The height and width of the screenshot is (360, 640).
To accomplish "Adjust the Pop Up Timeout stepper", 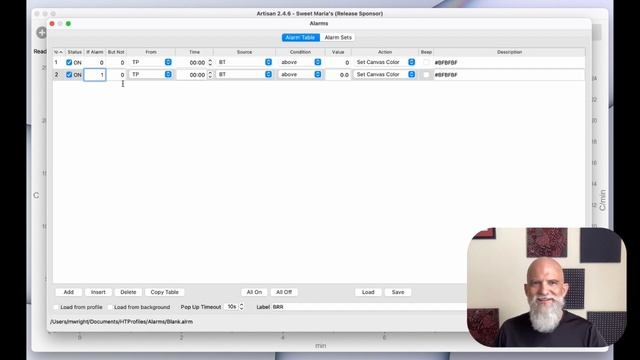I will pyautogui.click(x=241, y=307).
